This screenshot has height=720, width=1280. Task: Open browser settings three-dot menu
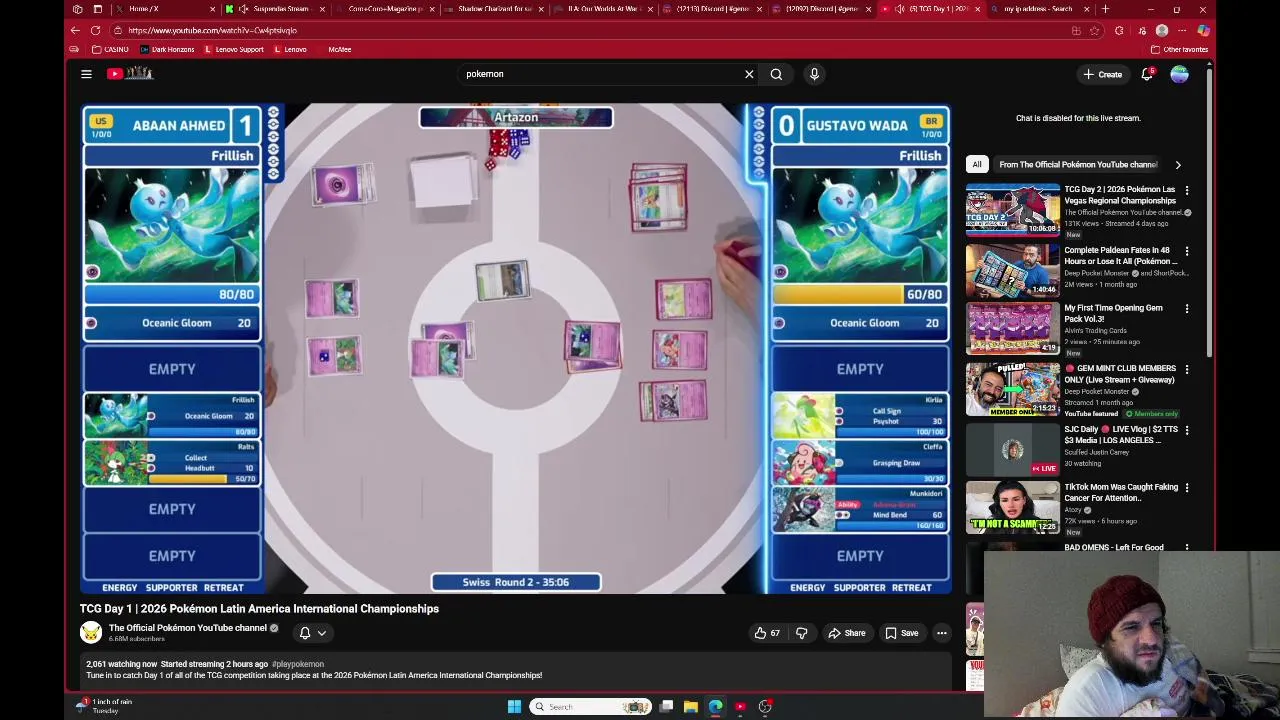[1182, 30]
